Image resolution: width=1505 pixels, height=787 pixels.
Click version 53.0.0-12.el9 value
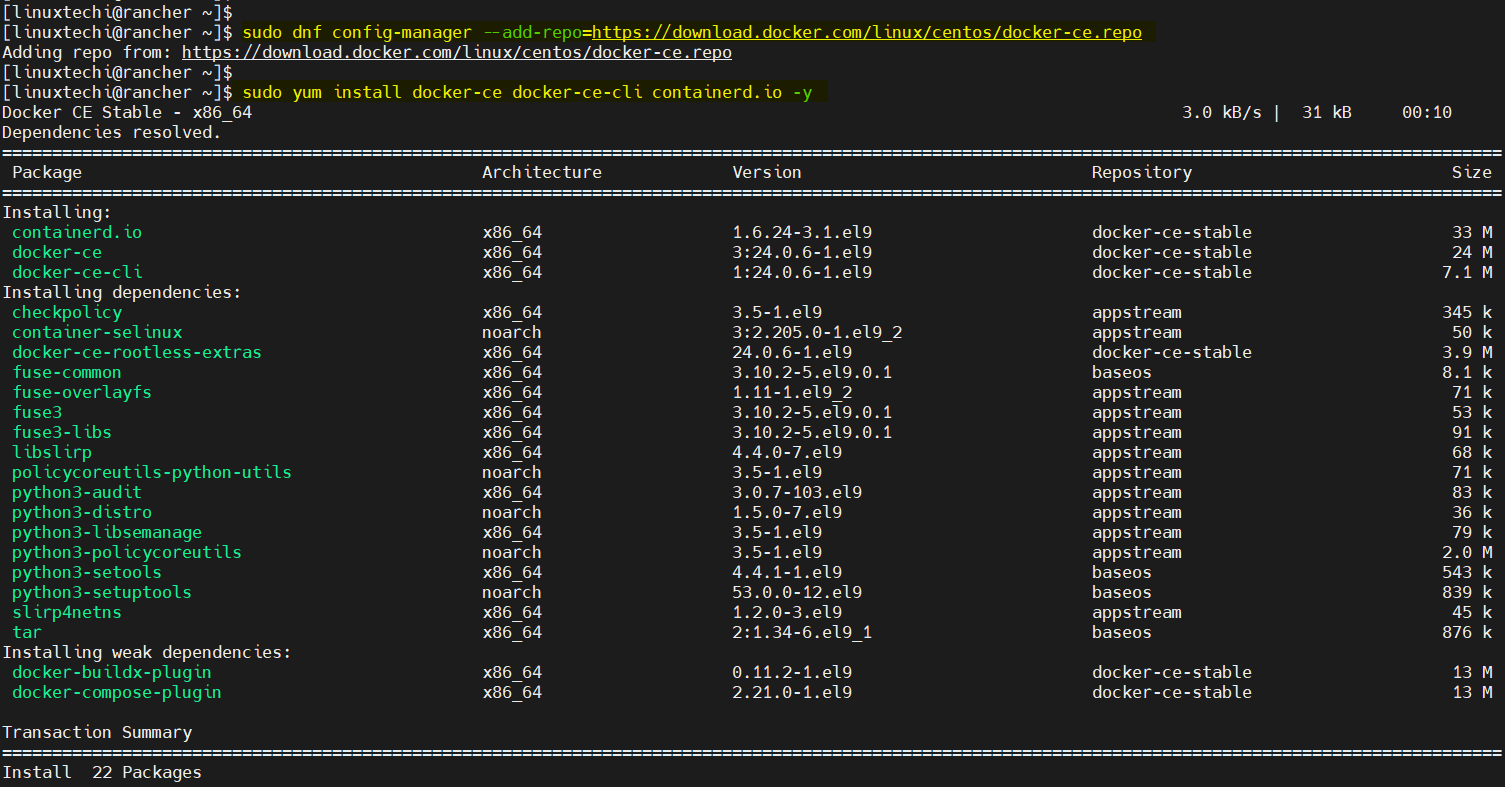point(797,592)
